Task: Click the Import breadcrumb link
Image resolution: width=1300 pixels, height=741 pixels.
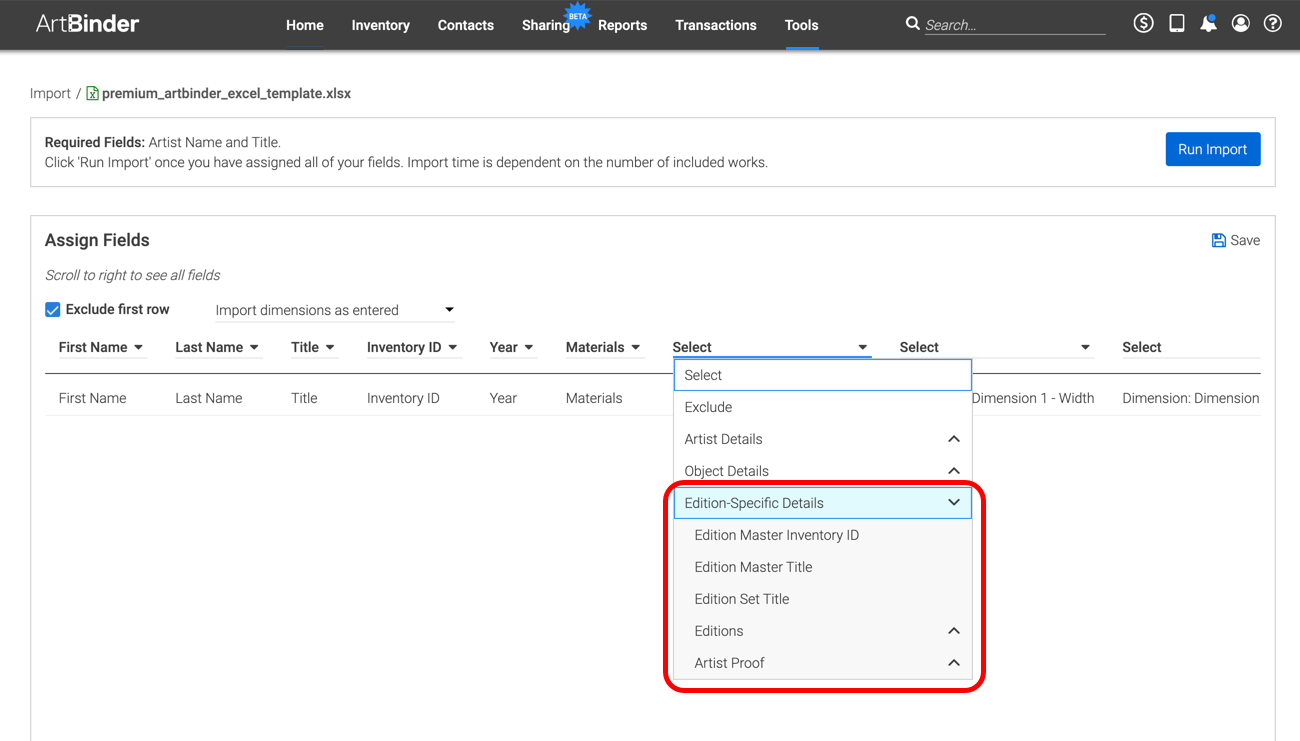Action: click(x=50, y=93)
